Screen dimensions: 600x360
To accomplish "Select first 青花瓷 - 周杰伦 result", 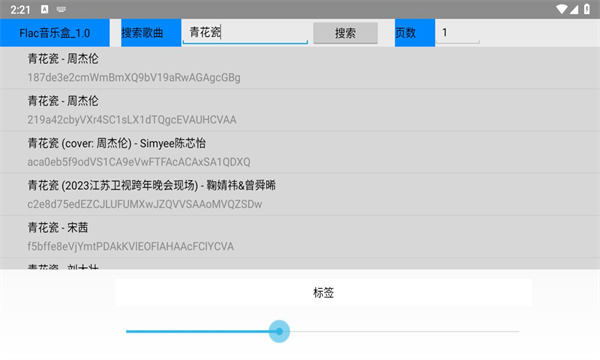I will tap(300, 68).
